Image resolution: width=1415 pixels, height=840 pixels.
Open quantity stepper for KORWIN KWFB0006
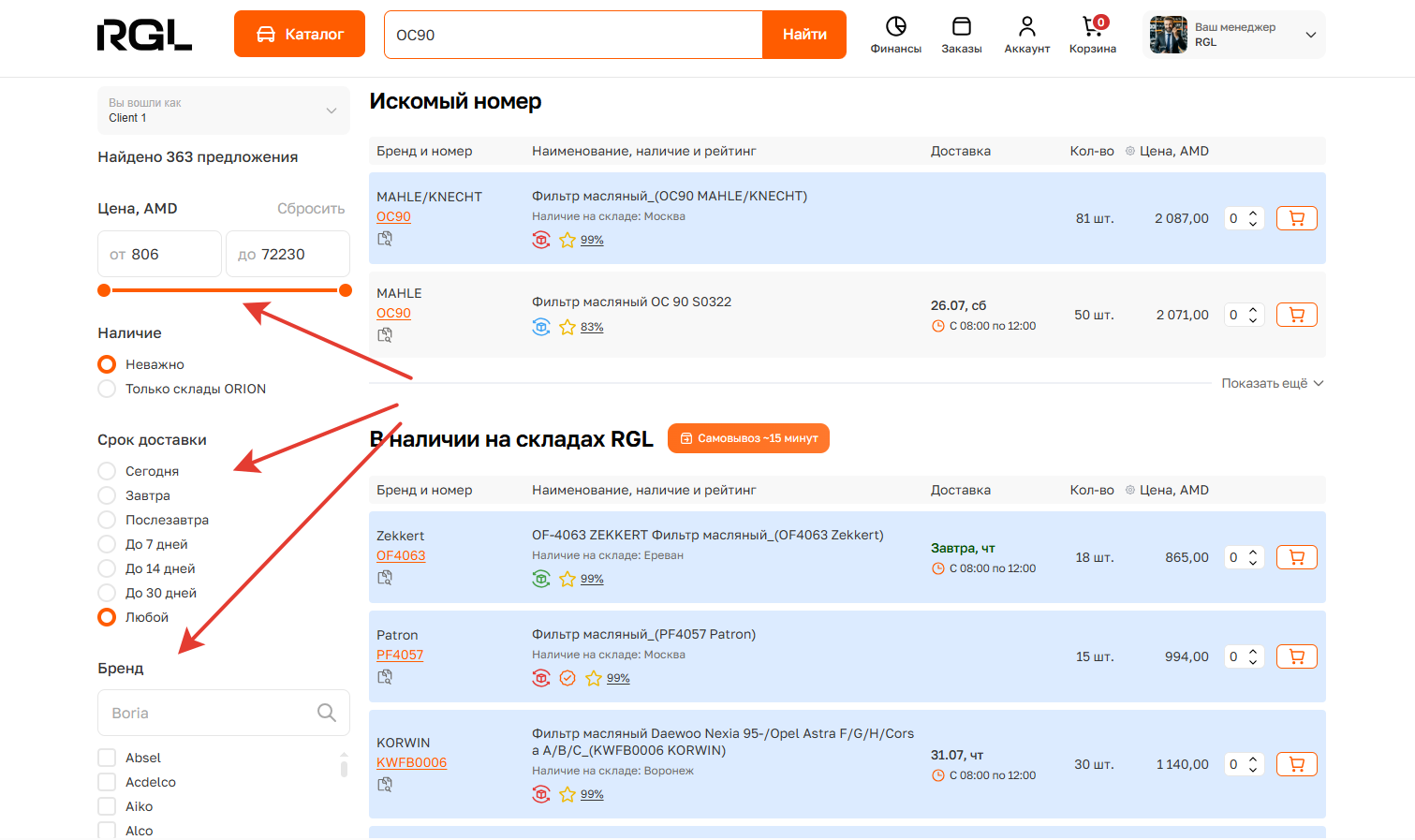coord(1245,764)
